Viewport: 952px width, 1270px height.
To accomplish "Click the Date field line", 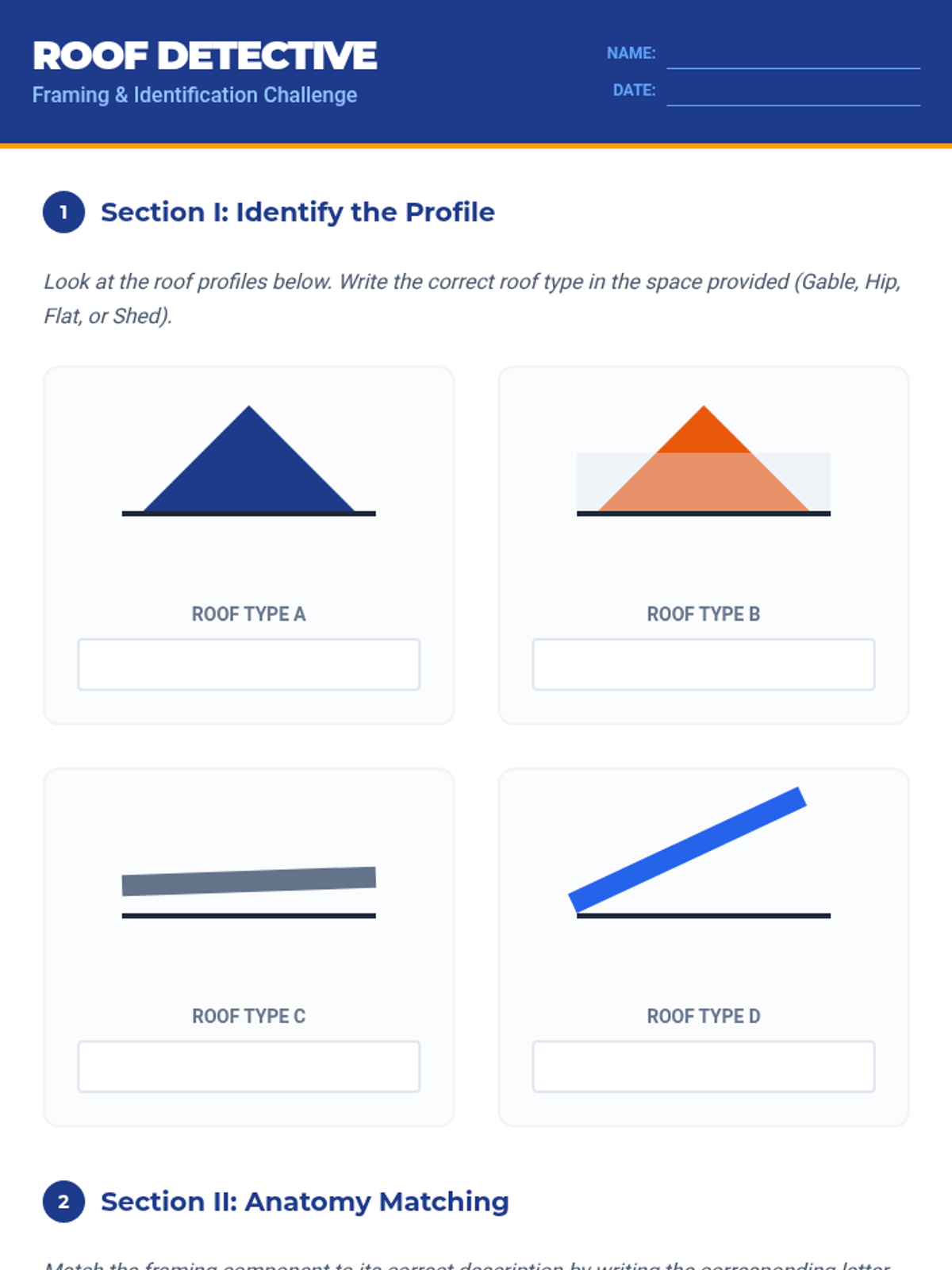I will pos(793,94).
